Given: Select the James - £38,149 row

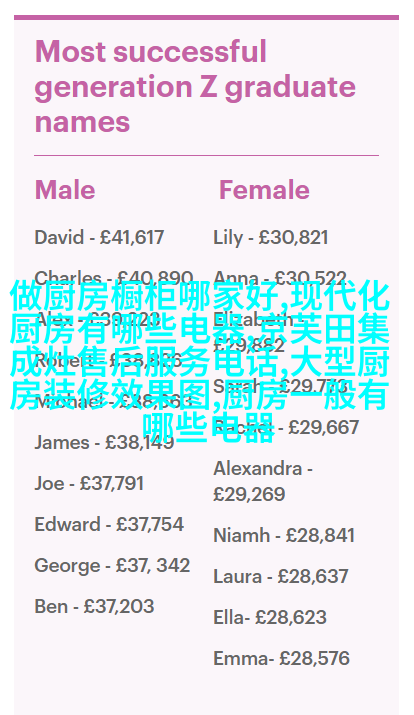Looking at the screenshot, I should [104, 442].
